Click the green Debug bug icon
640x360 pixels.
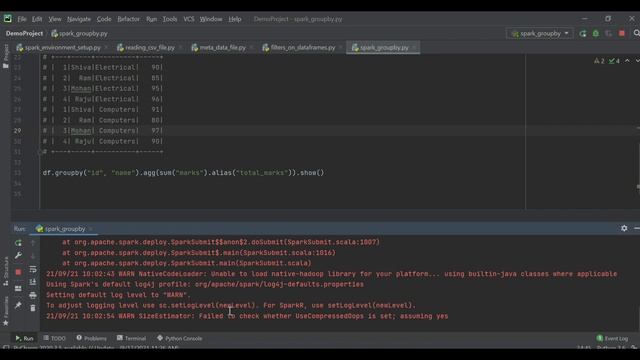click(x=596, y=33)
